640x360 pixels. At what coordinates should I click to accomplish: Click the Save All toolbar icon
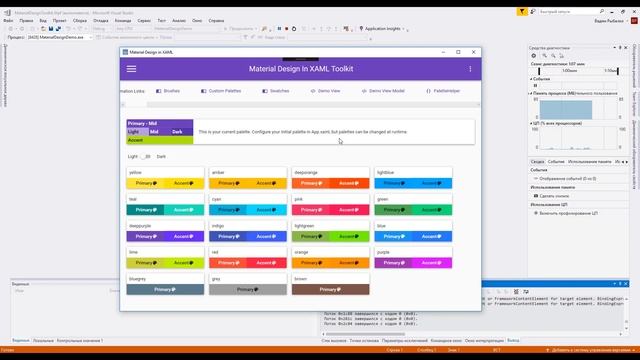58,29
